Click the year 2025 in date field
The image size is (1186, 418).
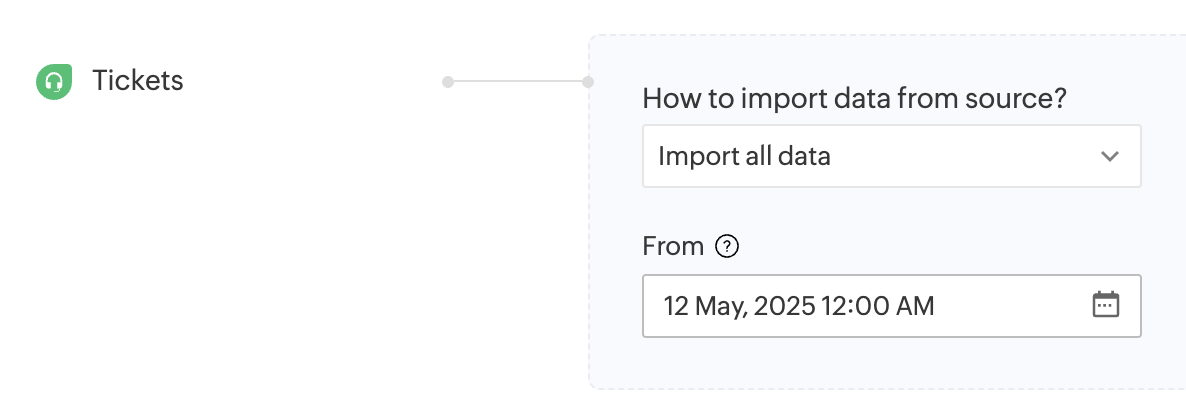tap(784, 306)
